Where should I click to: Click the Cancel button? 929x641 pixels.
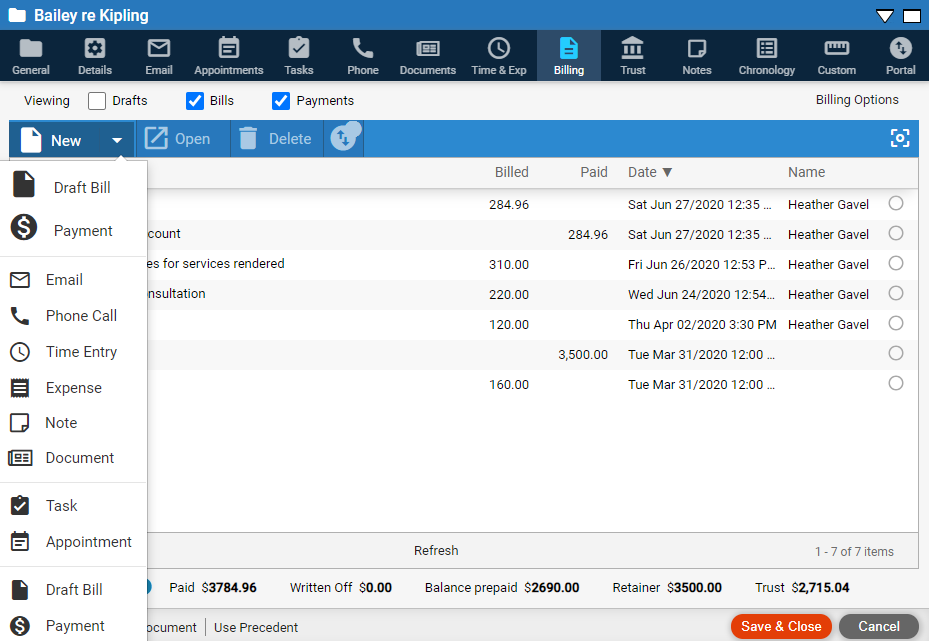[x=878, y=627]
